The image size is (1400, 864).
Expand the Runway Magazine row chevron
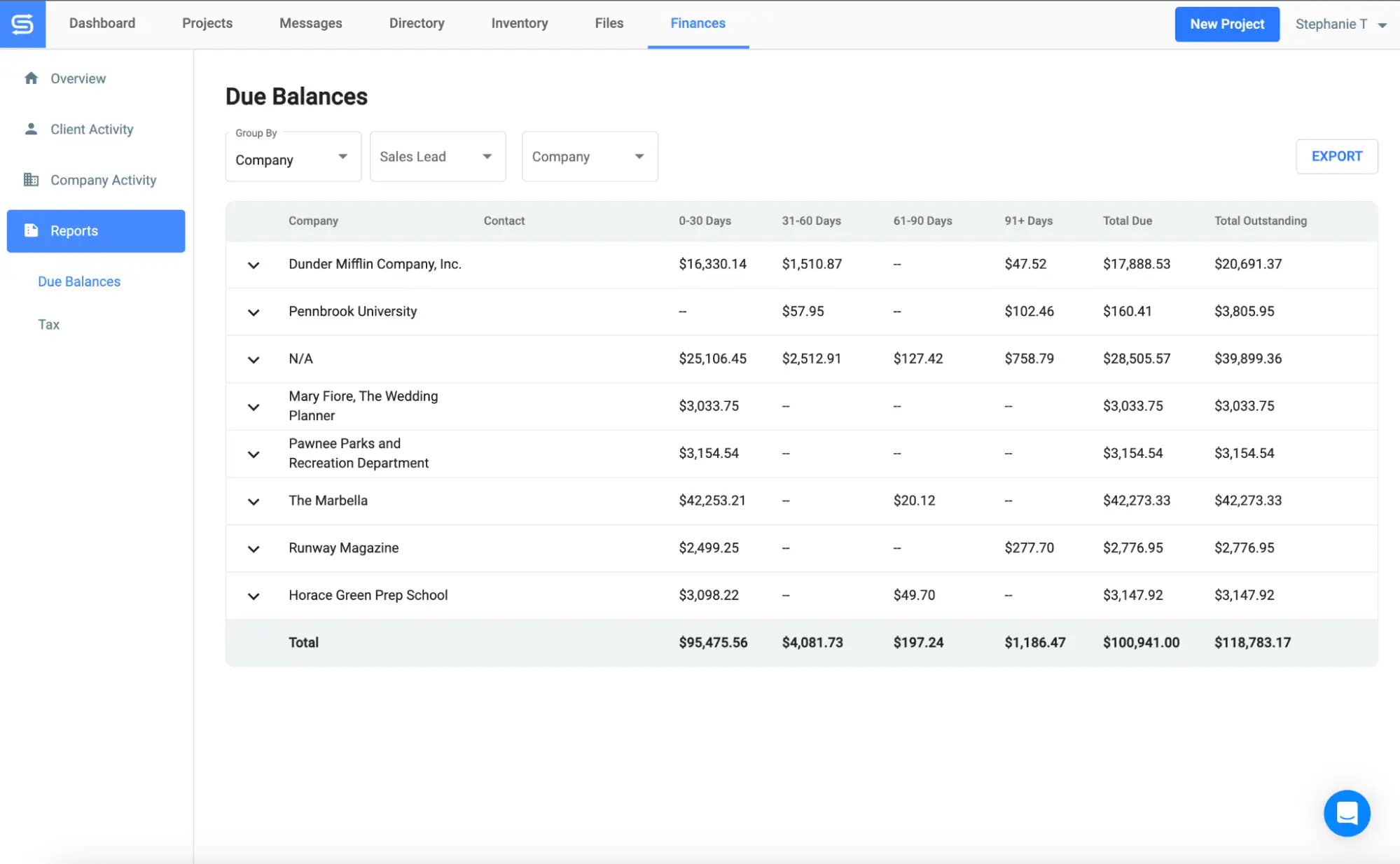point(254,549)
